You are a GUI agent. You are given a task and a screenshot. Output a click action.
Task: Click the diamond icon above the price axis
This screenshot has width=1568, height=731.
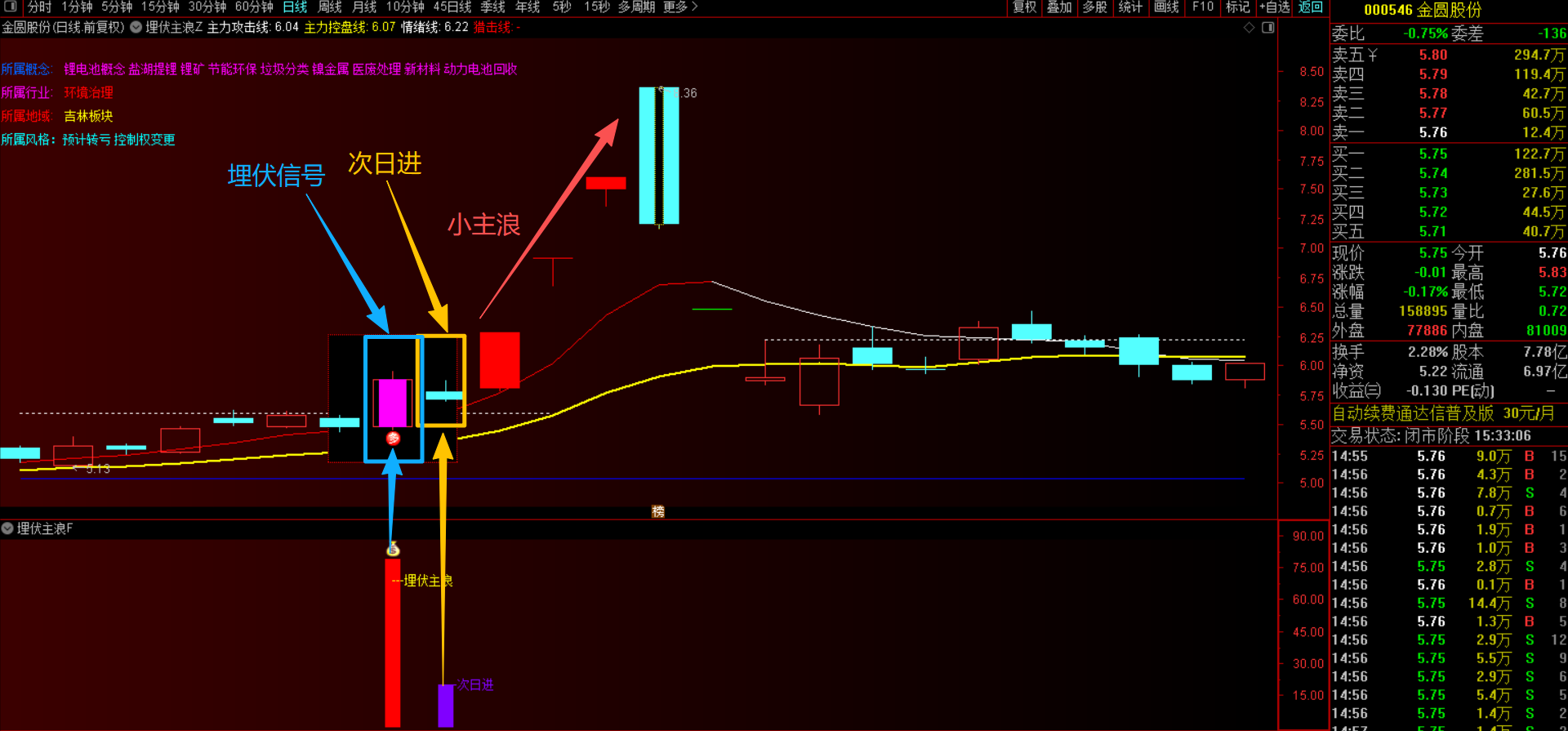(1249, 28)
